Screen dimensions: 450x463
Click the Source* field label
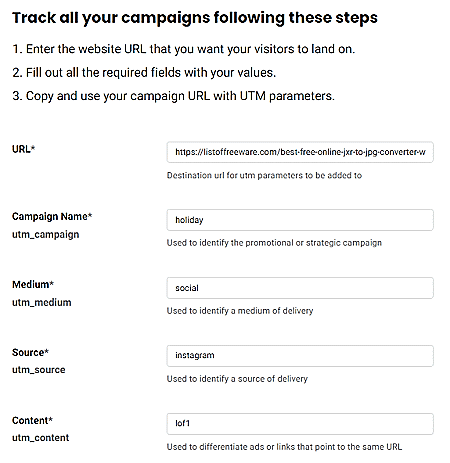click(30, 353)
